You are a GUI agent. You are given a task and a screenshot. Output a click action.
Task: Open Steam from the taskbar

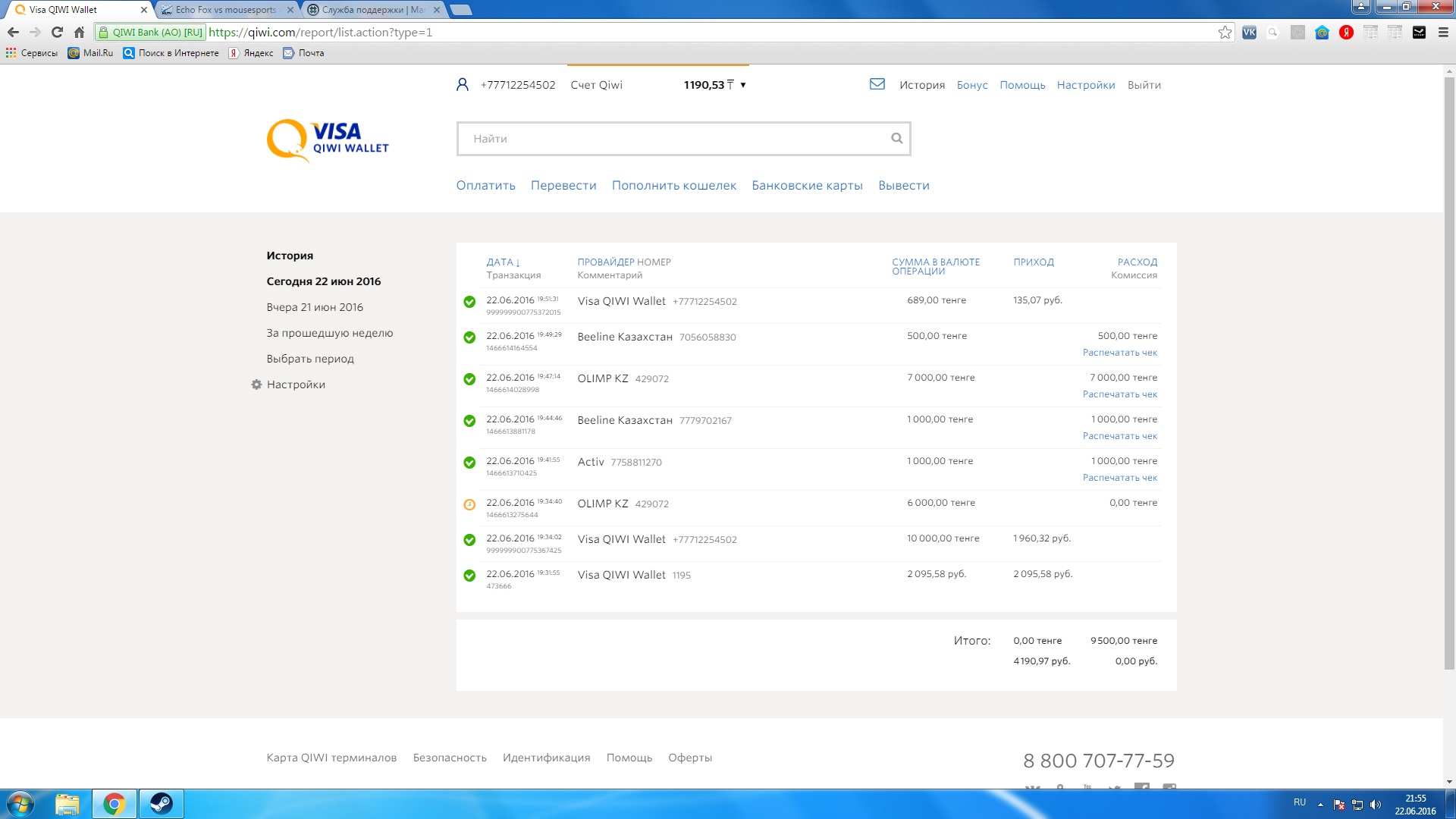tap(161, 803)
